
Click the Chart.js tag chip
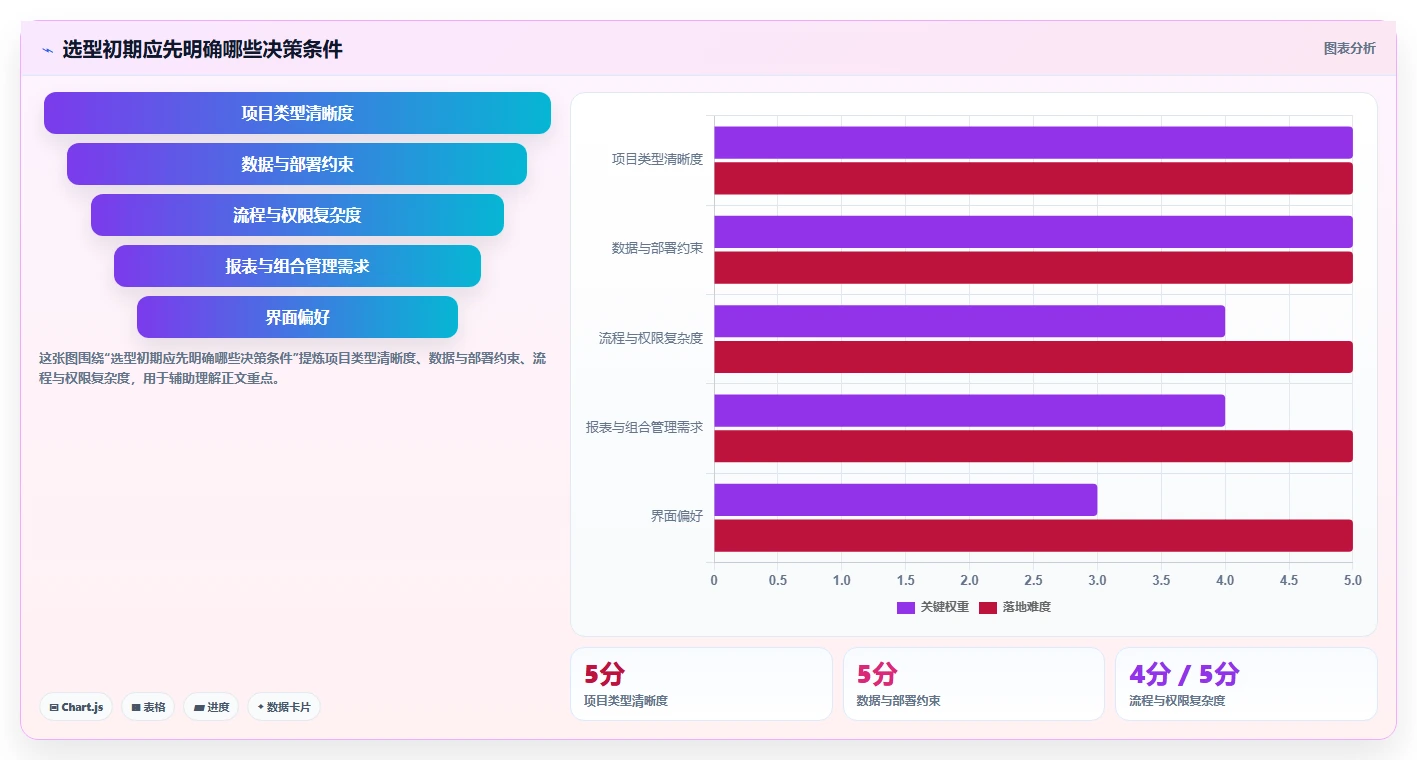point(77,707)
